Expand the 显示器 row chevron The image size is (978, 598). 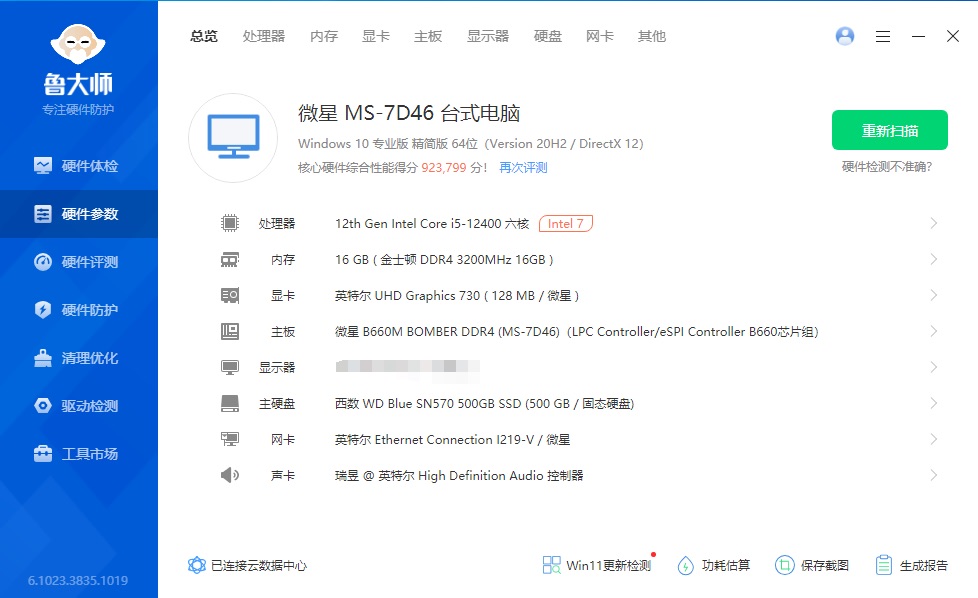tap(933, 367)
